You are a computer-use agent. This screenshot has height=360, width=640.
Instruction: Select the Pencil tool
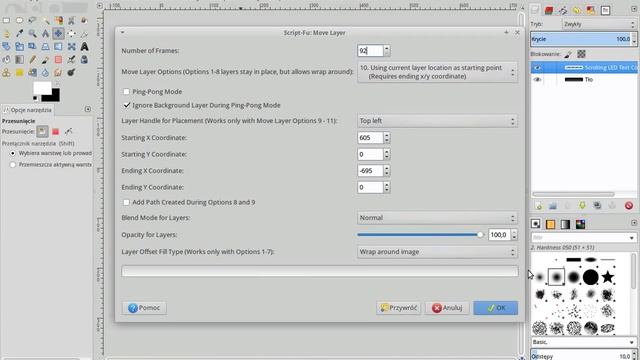(x=32, y=60)
